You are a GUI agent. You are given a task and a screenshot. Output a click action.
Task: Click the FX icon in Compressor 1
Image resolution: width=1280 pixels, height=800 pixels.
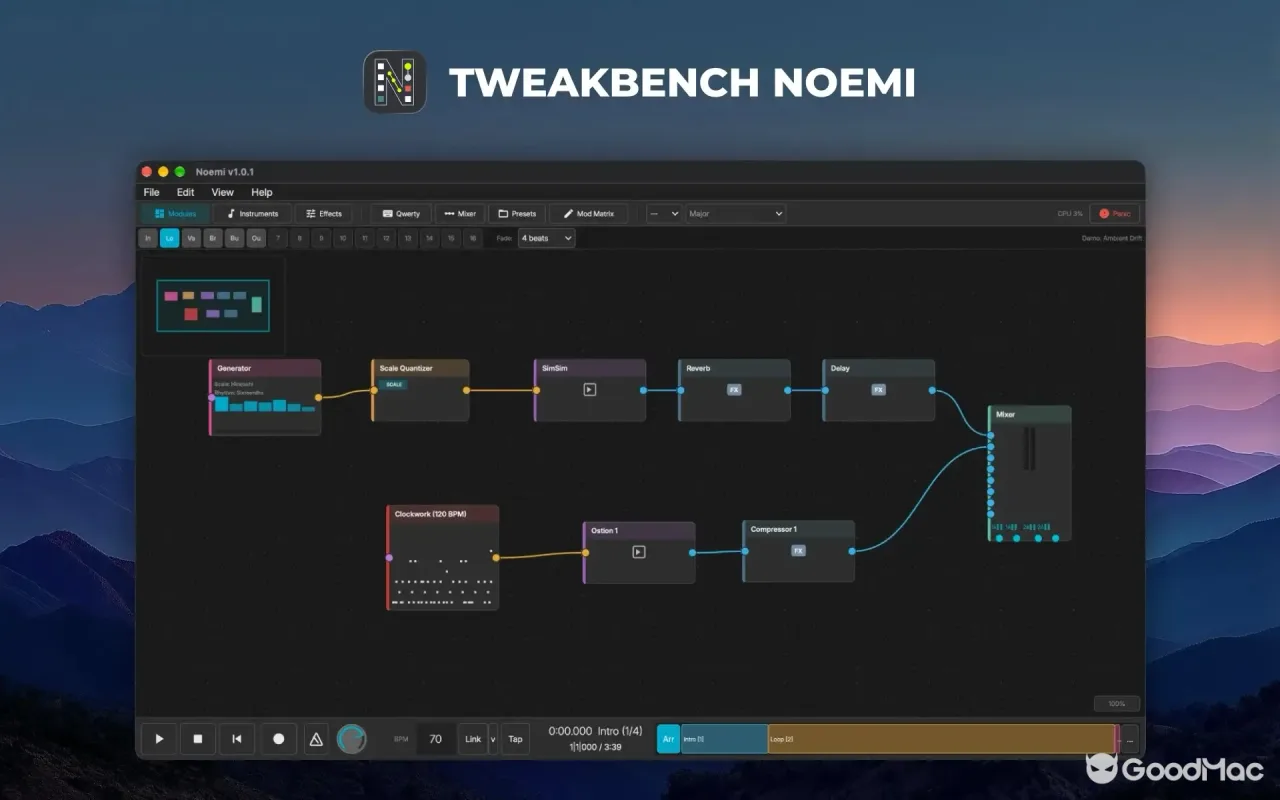tap(798, 551)
